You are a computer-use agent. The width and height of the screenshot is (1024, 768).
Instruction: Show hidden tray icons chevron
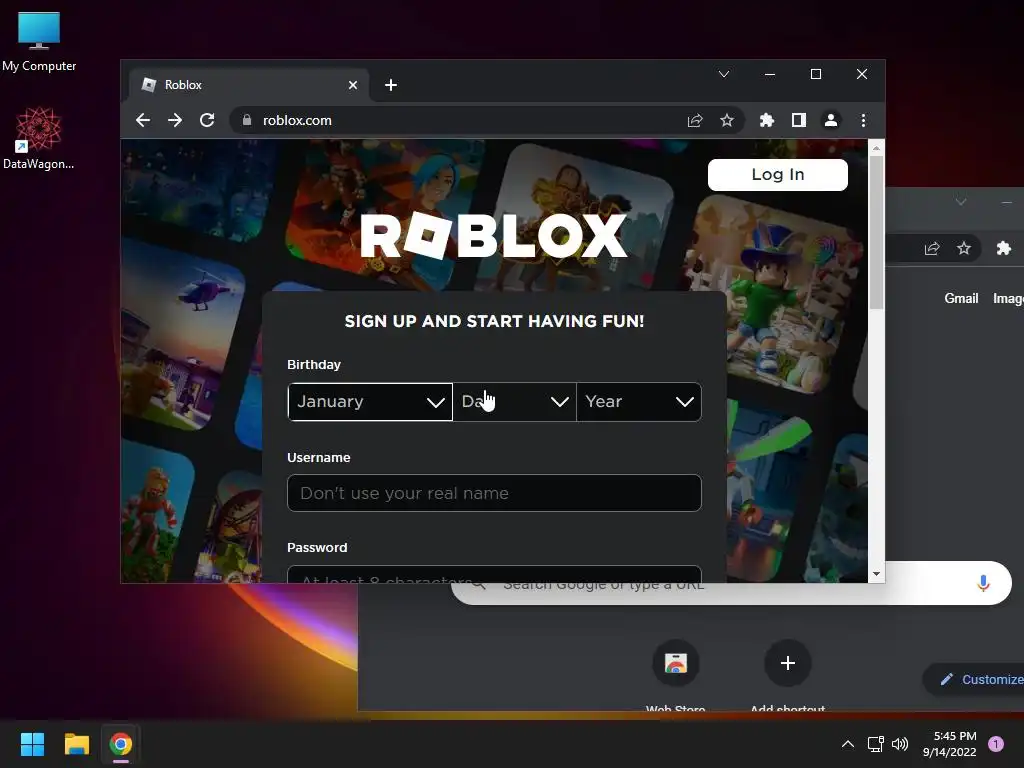tap(848, 744)
